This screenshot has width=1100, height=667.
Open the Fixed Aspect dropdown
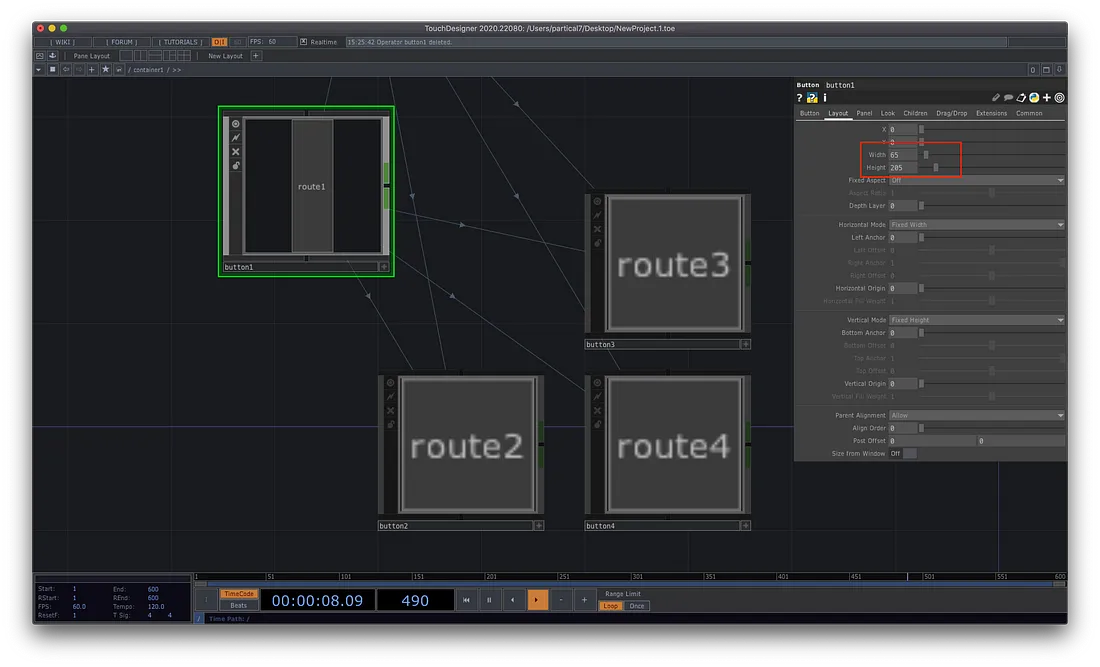[x=976, y=180]
